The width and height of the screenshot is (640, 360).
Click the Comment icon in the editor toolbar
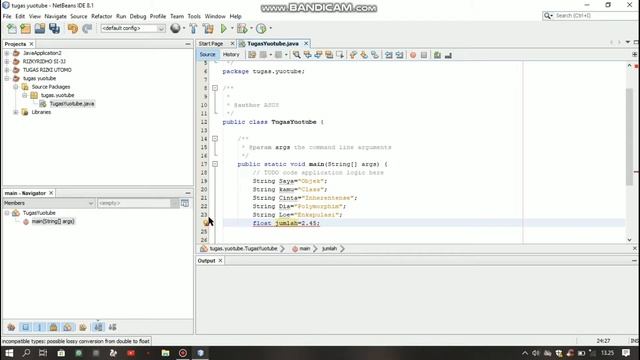tap(437, 55)
